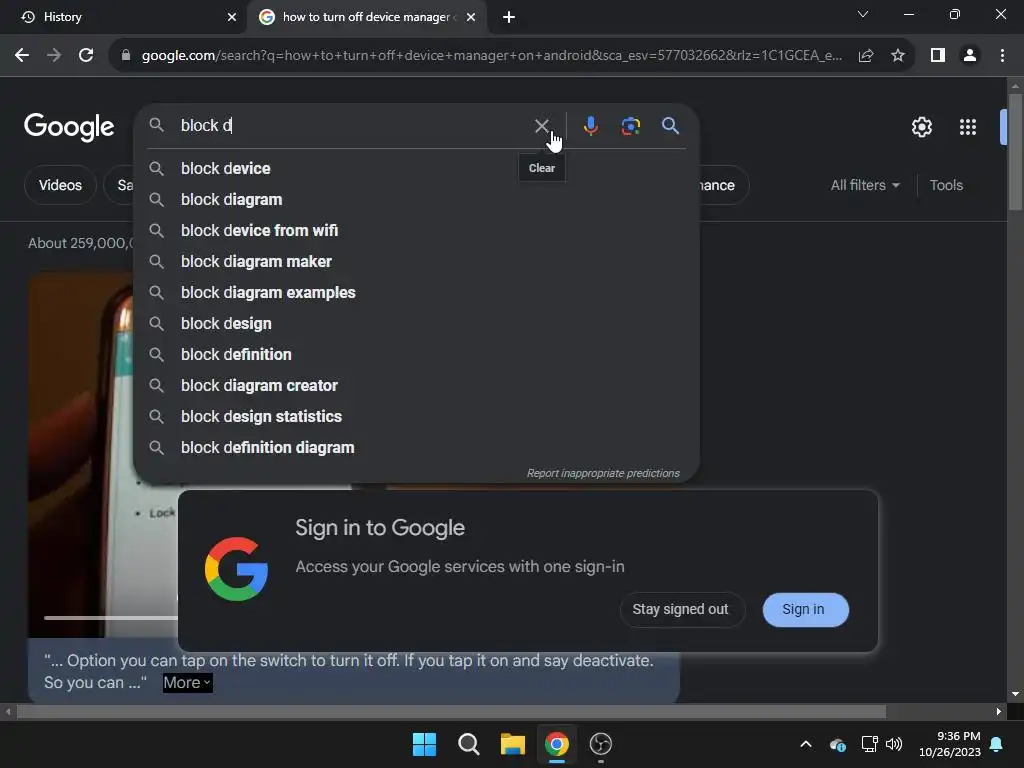
Task: Open the Google sign-in prompt logo
Action: coord(236,569)
